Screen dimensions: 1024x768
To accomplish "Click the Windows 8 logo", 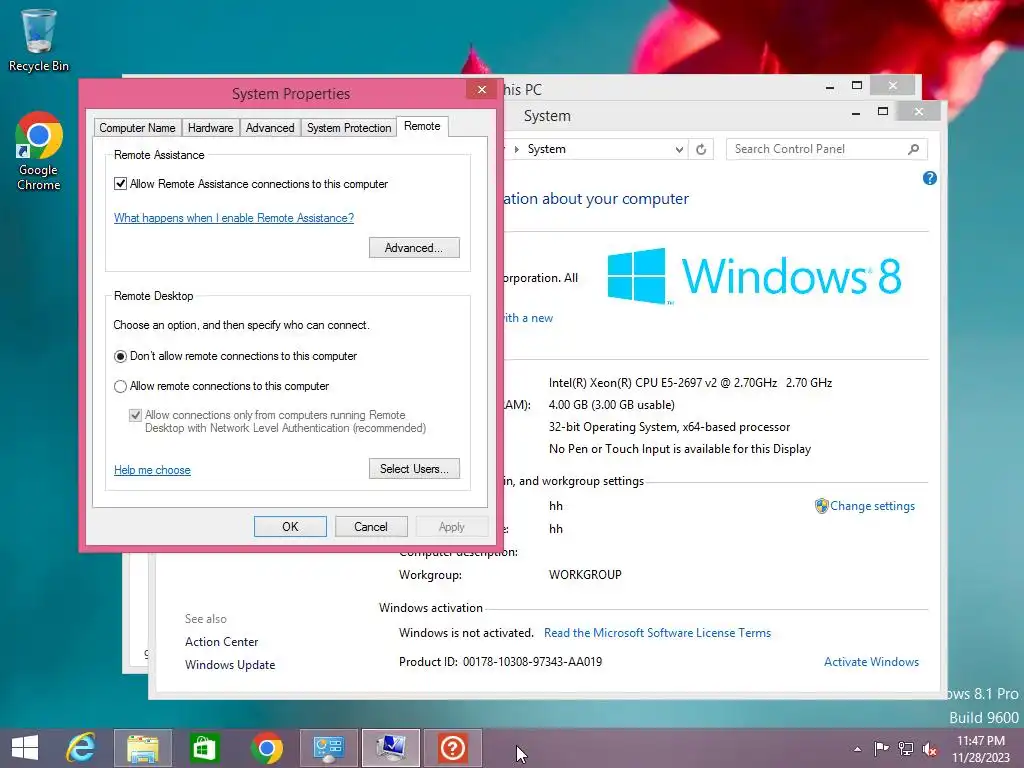I will point(754,276).
